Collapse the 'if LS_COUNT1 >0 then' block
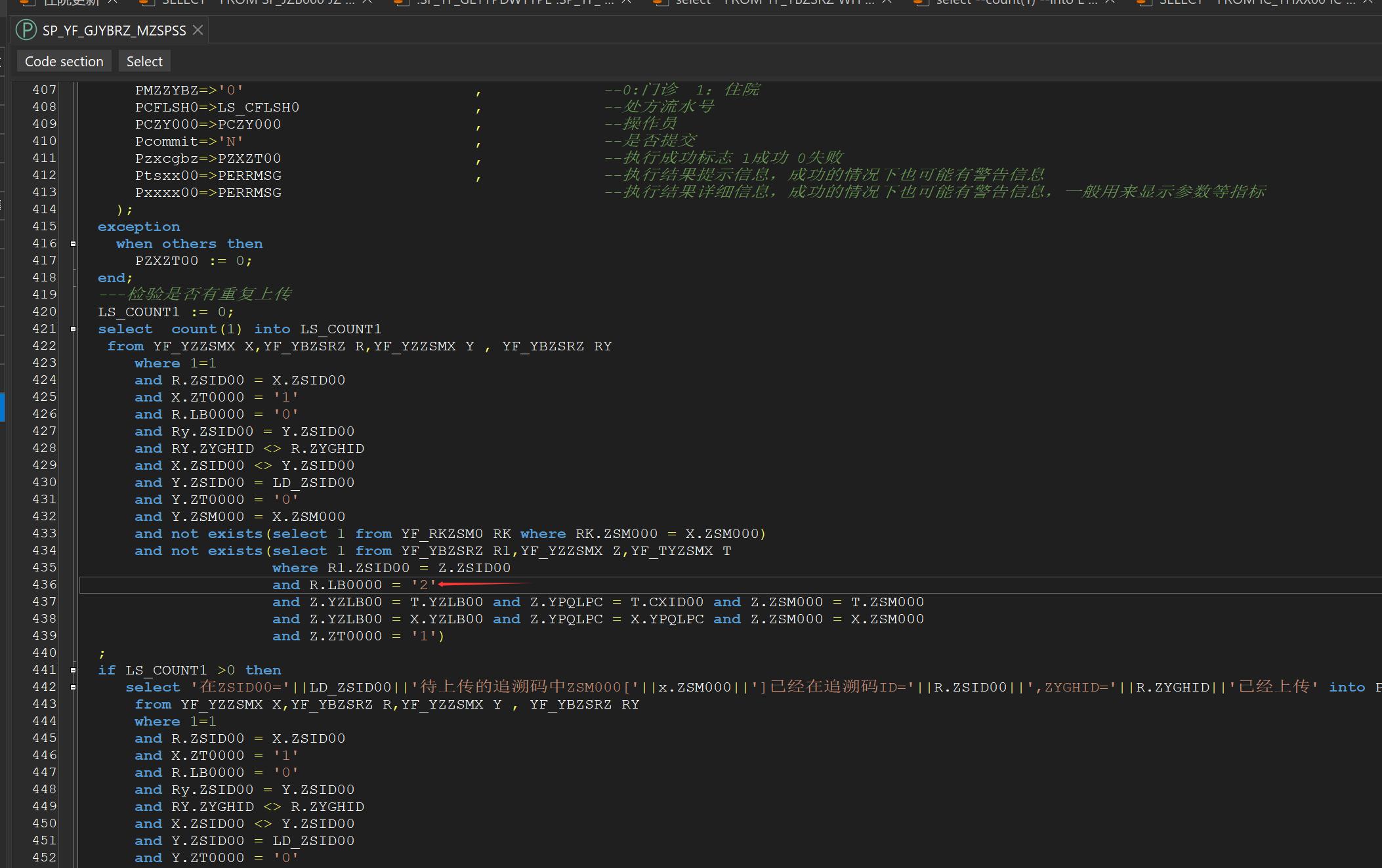Image resolution: width=1382 pixels, height=868 pixels. pos(73,670)
